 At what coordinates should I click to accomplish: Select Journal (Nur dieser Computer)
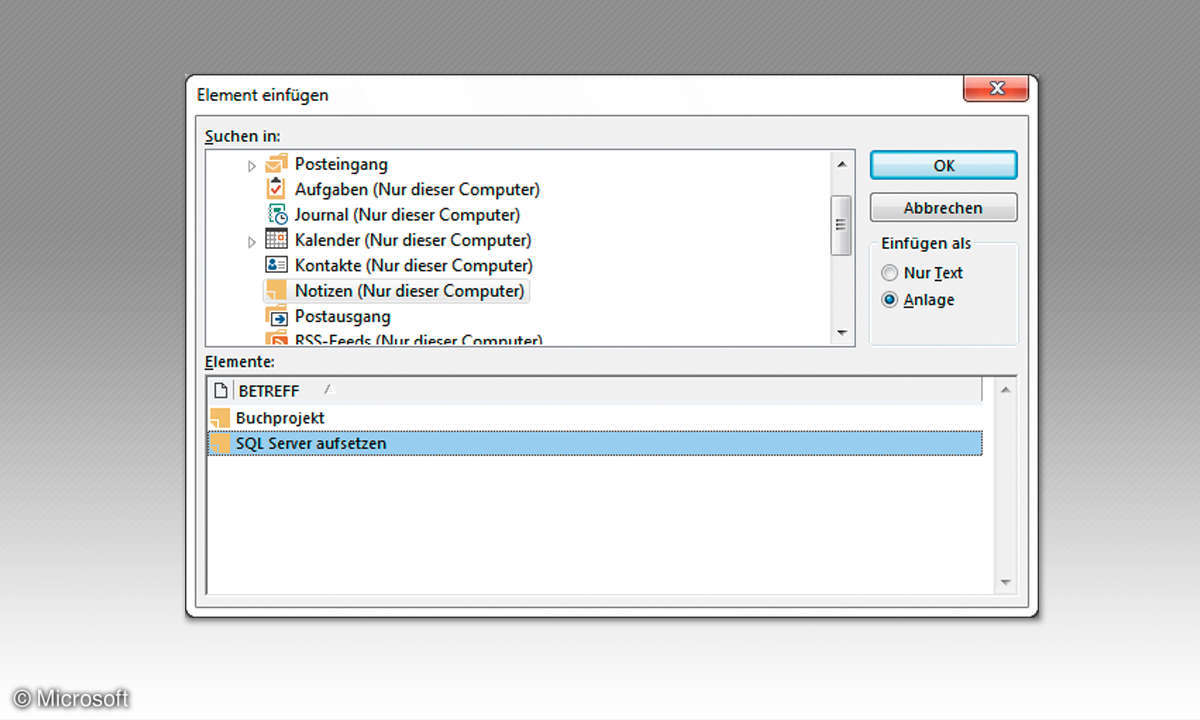click(x=407, y=215)
